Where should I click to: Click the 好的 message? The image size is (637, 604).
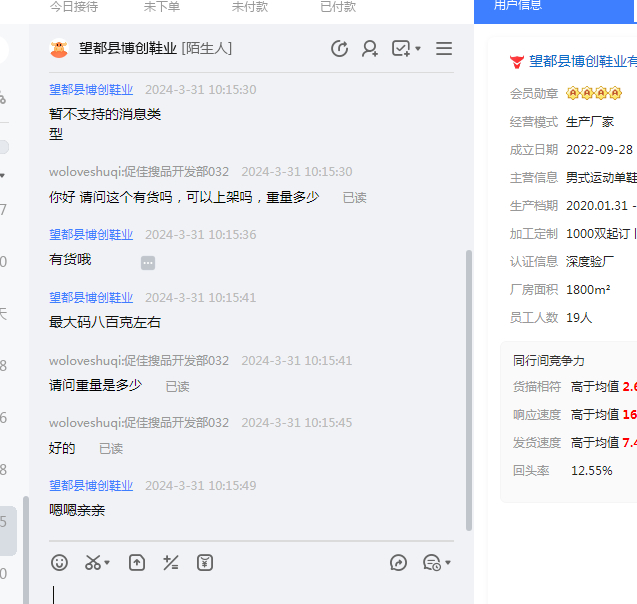click(x=62, y=448)
